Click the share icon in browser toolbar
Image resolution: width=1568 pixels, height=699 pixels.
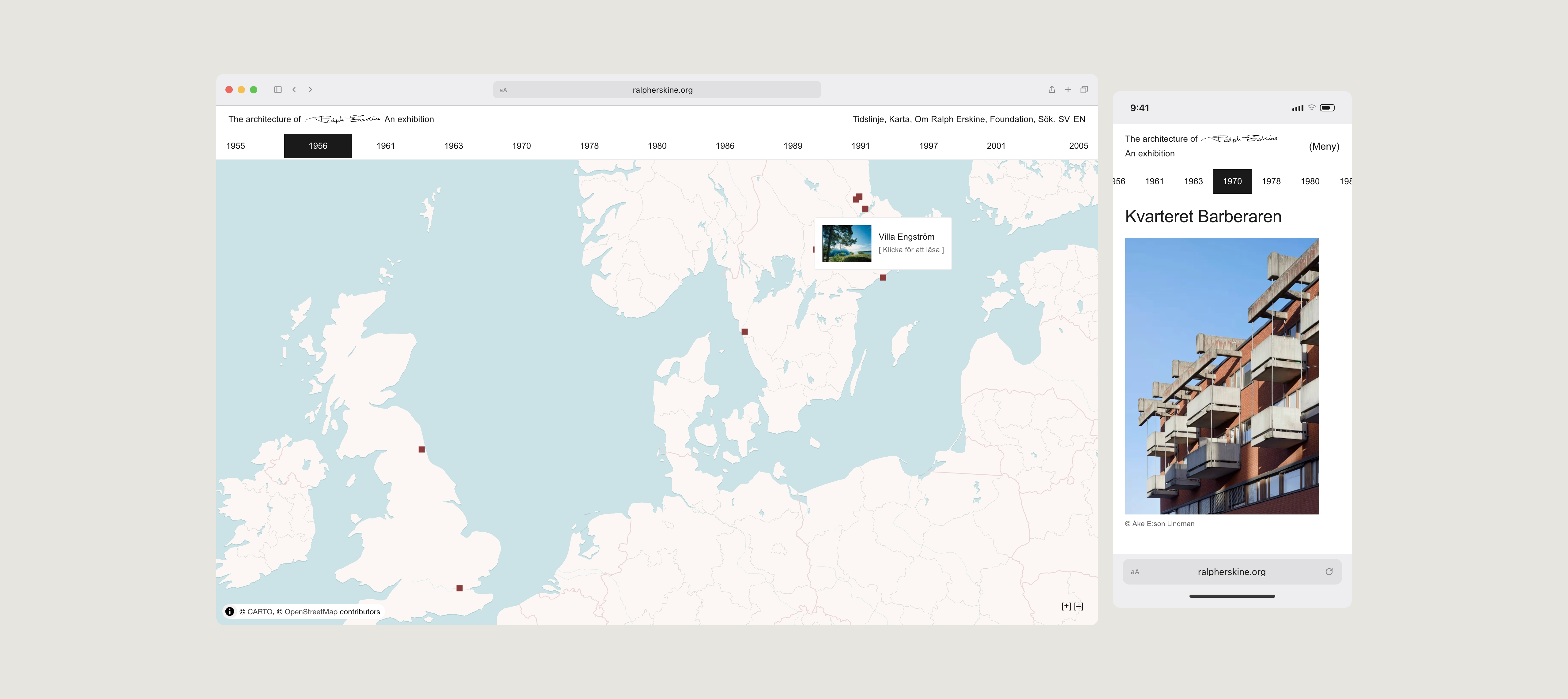[x=1051, y=89]
